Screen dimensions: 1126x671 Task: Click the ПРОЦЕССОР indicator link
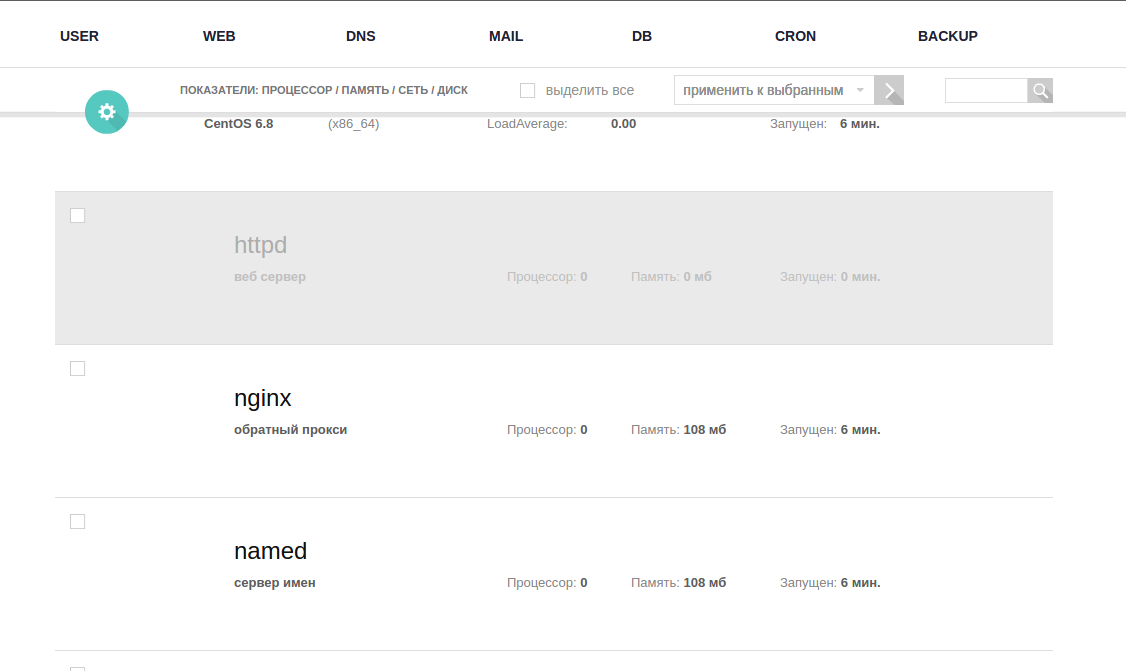pos(297,91)
